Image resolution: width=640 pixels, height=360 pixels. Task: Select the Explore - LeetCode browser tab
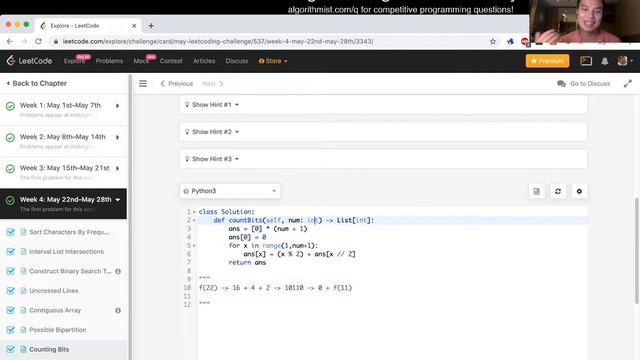88,25
